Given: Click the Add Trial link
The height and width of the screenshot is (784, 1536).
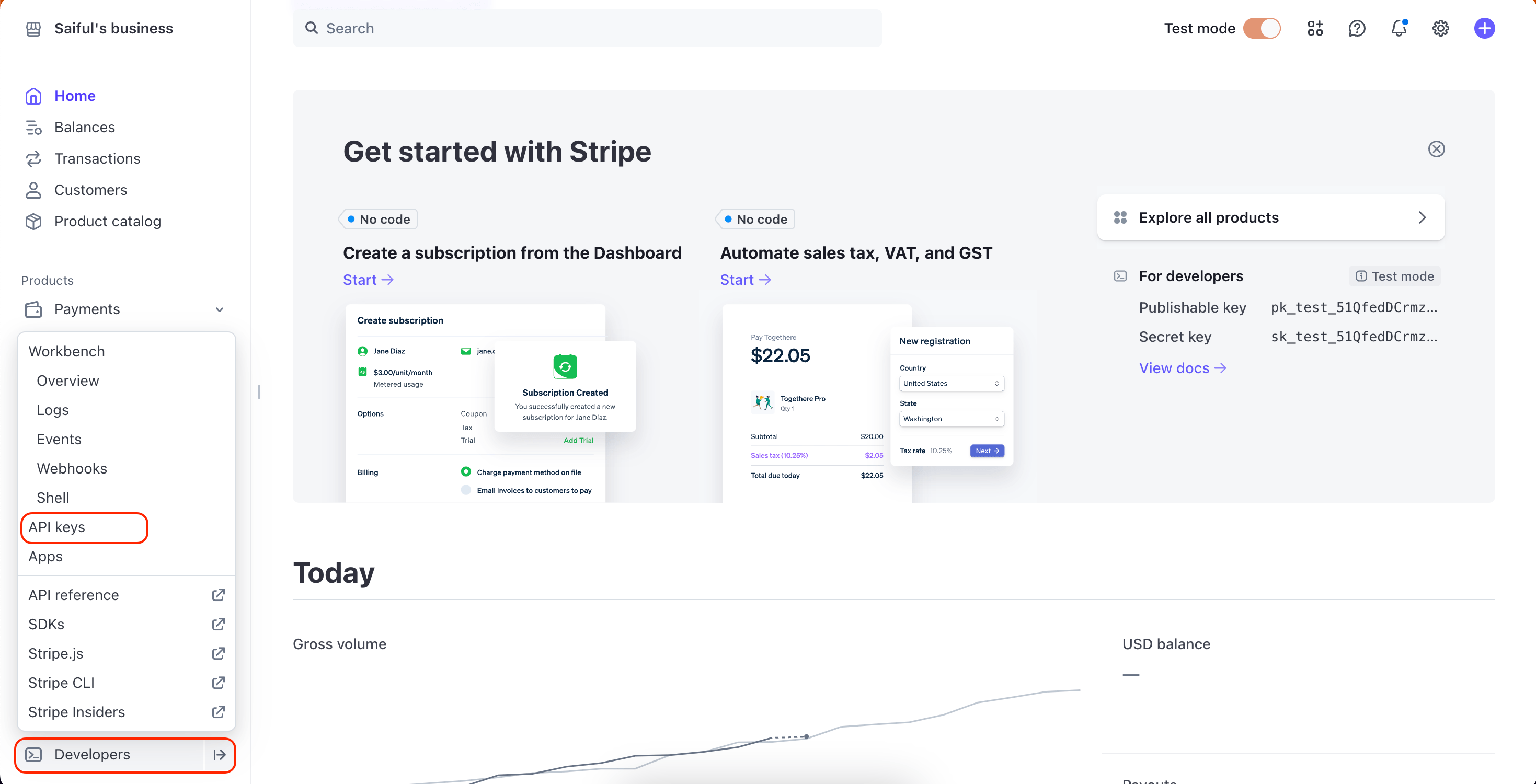Looking at the screenshot, I should [x=578, y=441].
